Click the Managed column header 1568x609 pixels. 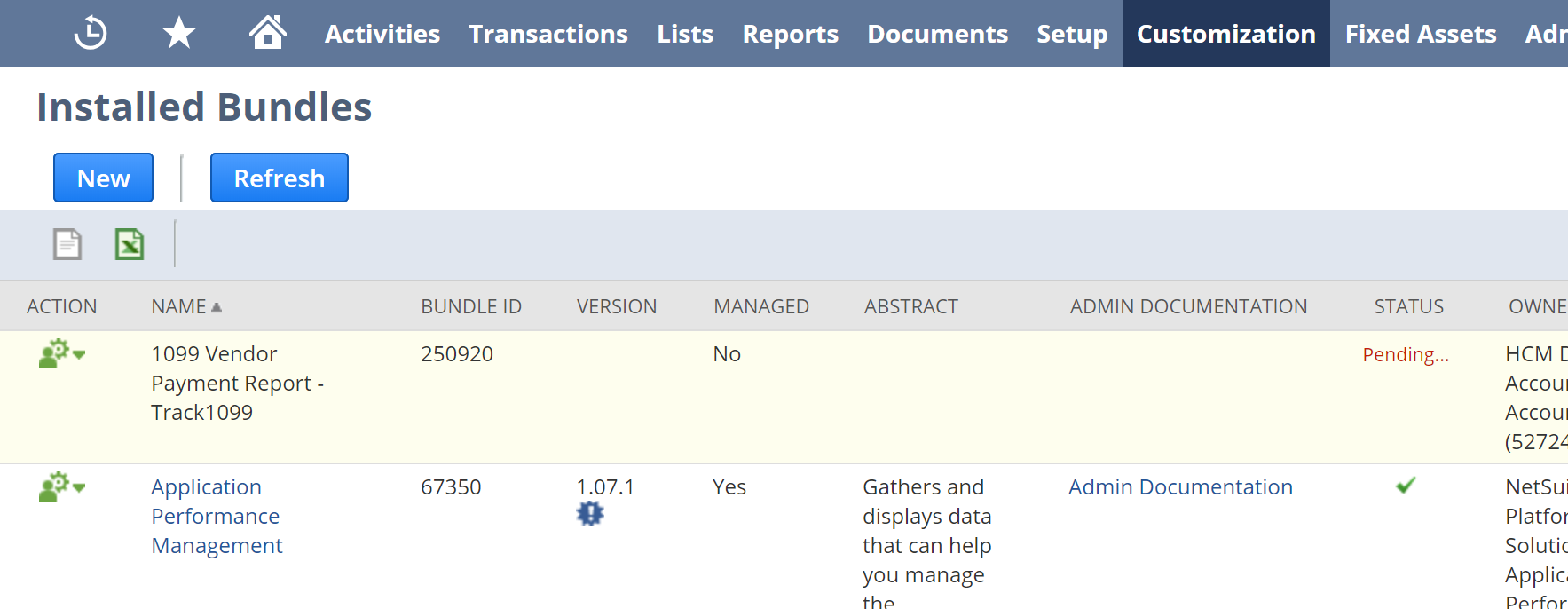761,306
